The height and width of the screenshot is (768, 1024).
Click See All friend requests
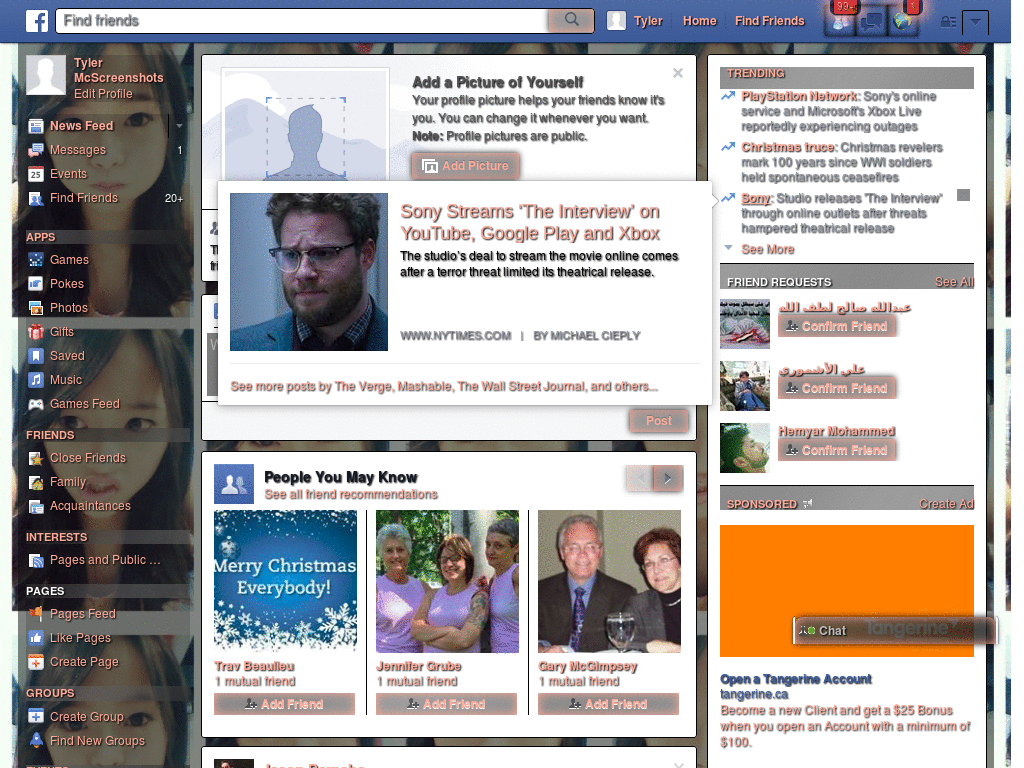[954, 282]
